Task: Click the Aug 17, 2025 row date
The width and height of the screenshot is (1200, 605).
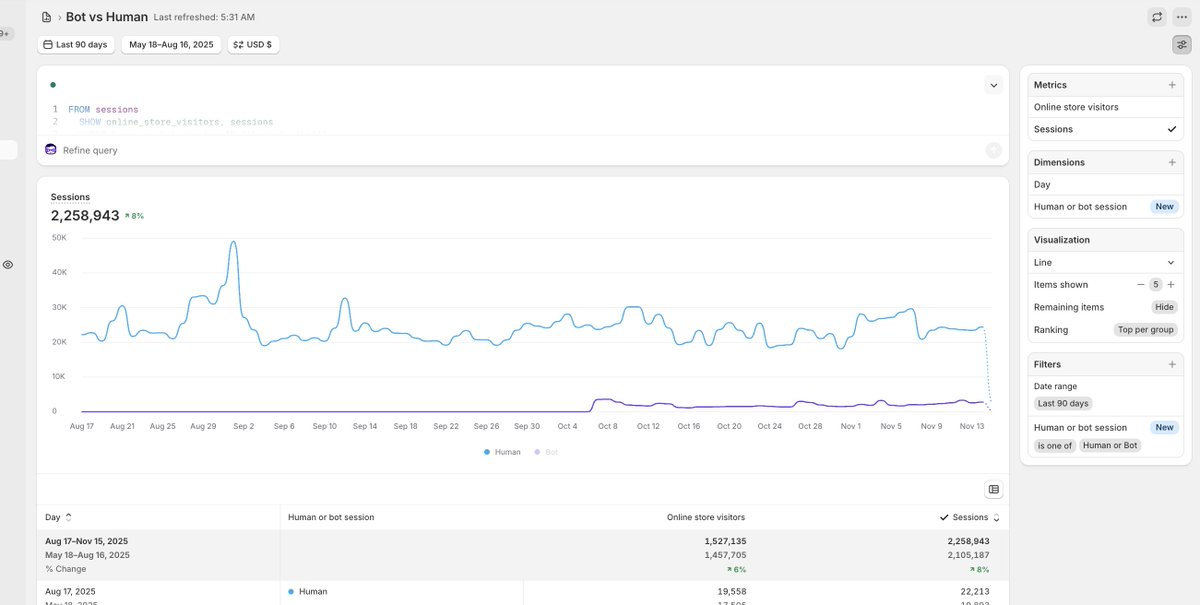Action: click(x=70, y=591)
